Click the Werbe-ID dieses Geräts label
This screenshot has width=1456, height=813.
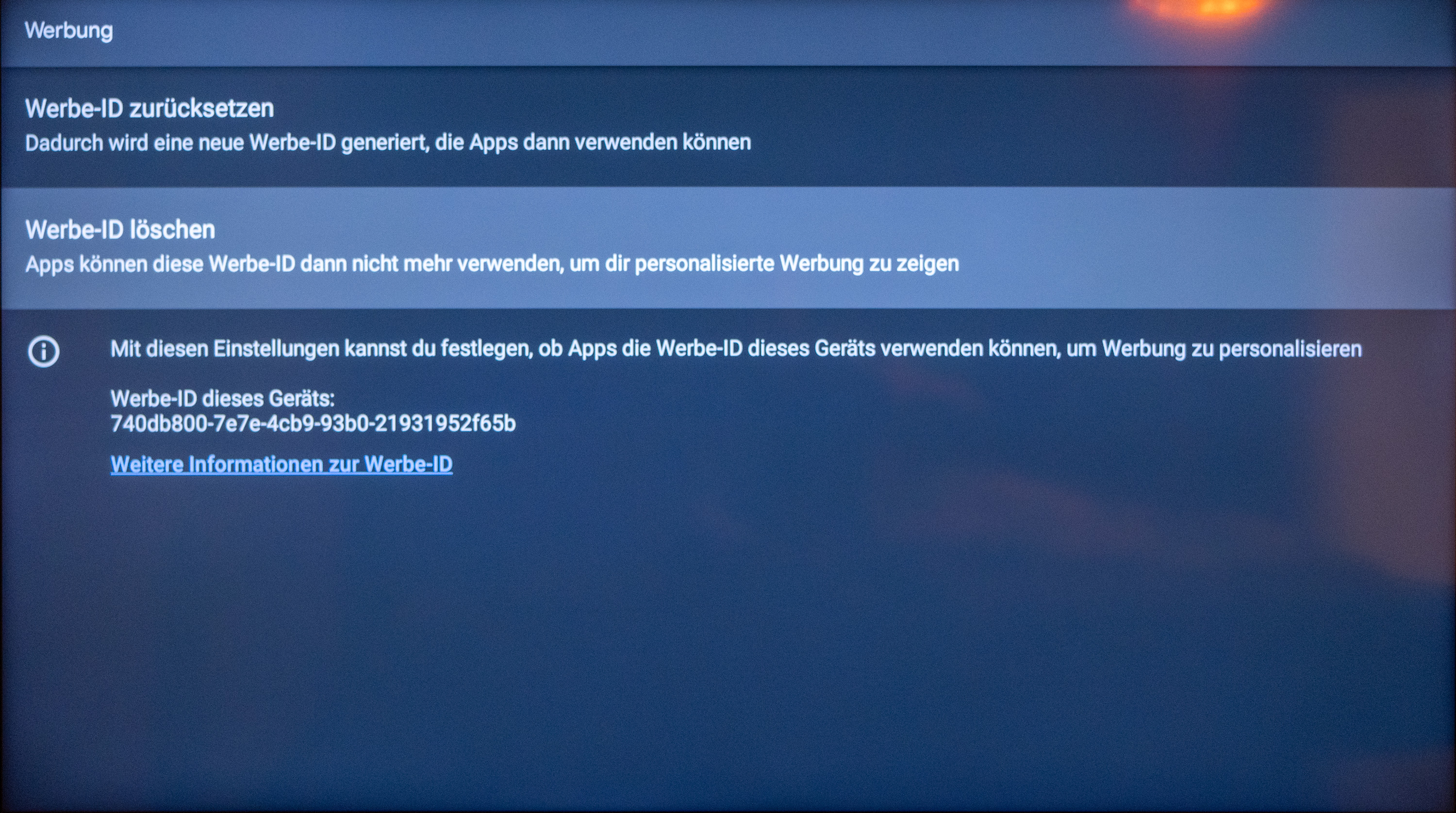click(223, 399)
